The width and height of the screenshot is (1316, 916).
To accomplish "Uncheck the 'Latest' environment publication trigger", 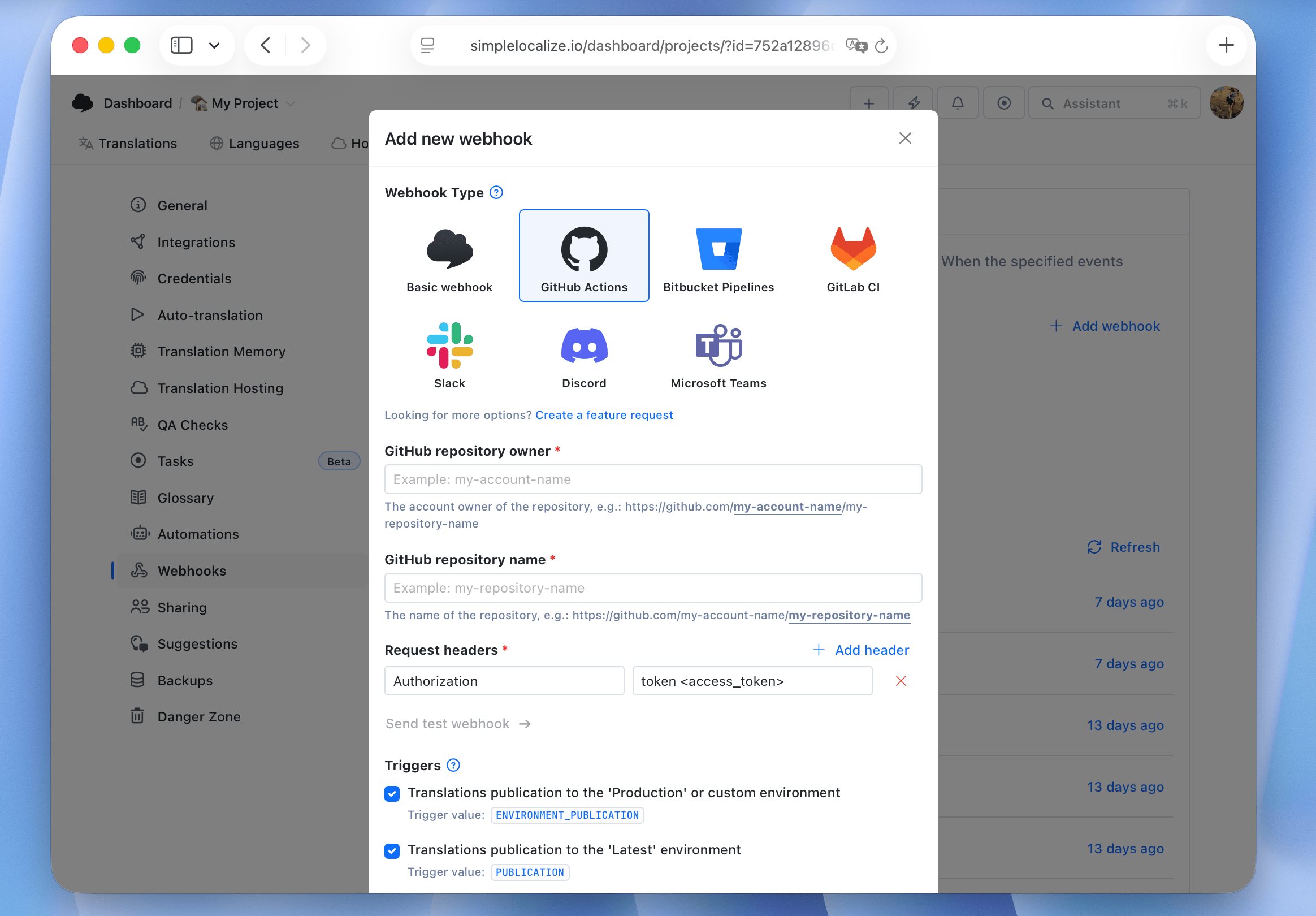I will pos(392,850).
